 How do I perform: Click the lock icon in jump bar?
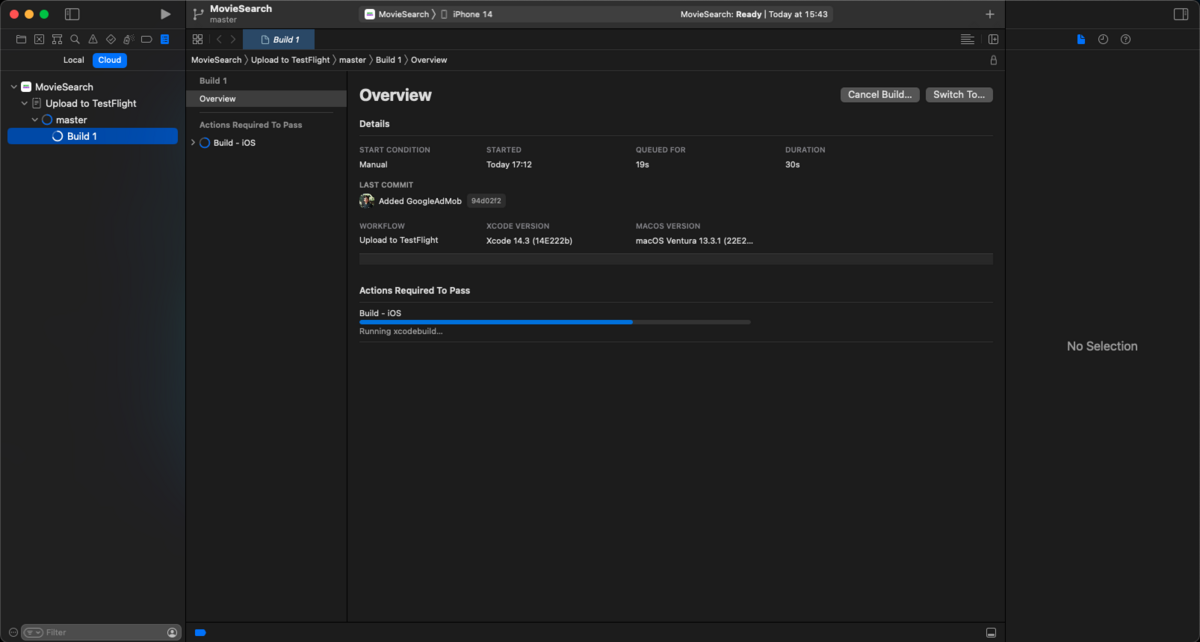993,60
